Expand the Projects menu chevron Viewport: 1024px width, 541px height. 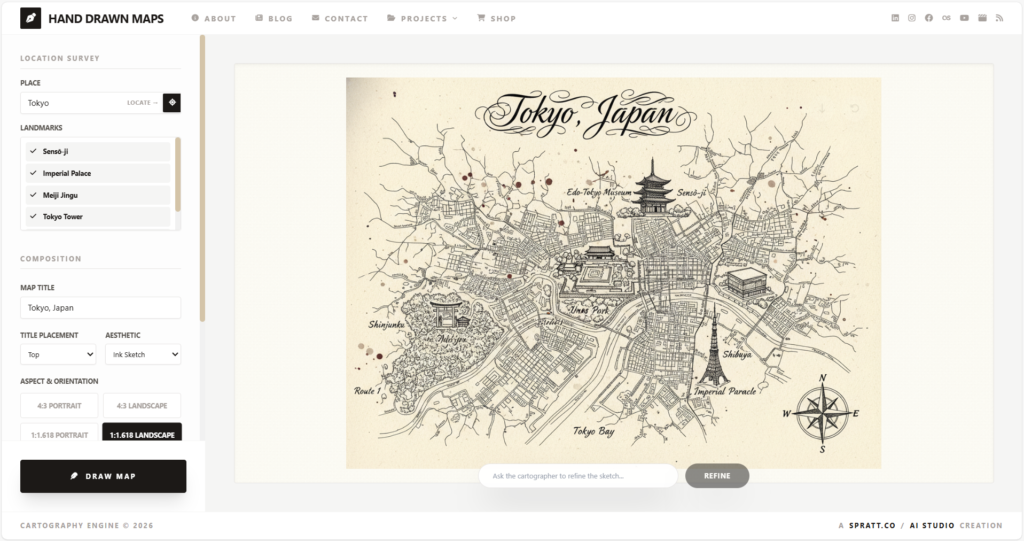(x=455, y=18)
